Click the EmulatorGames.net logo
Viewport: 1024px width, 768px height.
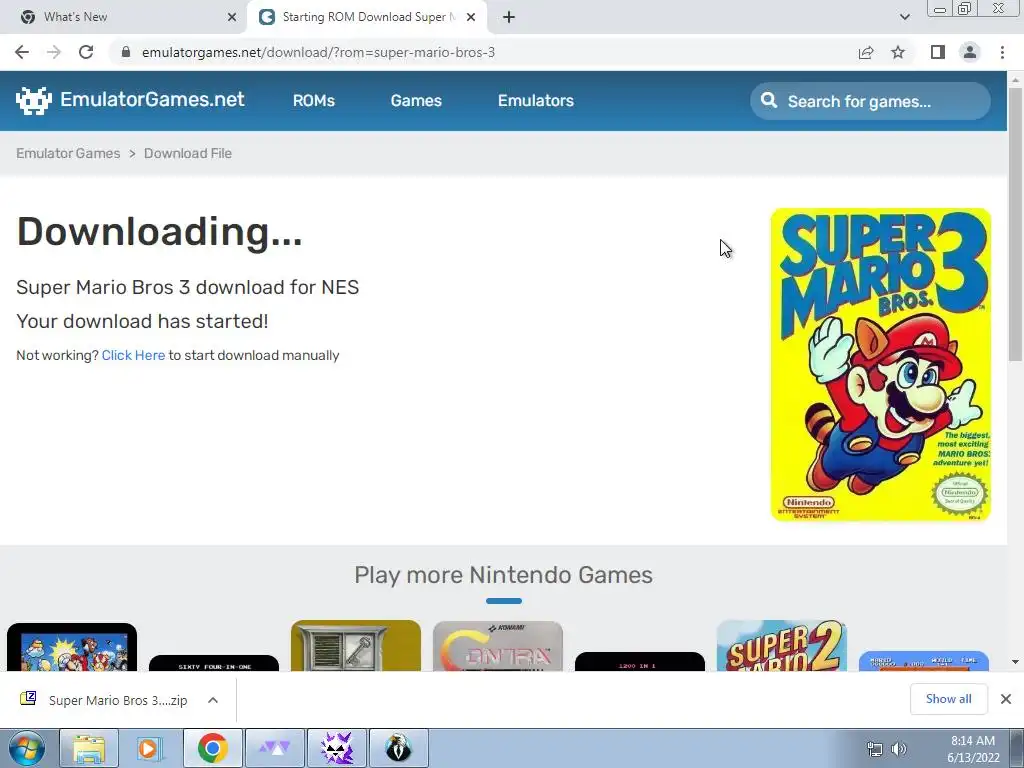pyautogui.click(x=130, y=100)
